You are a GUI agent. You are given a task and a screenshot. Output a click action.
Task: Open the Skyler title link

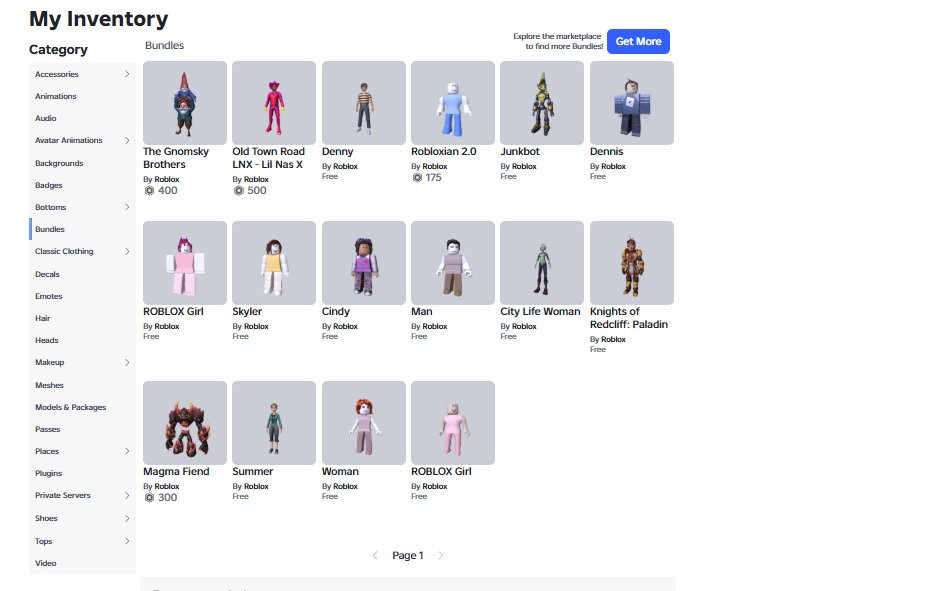click(247, 311)
